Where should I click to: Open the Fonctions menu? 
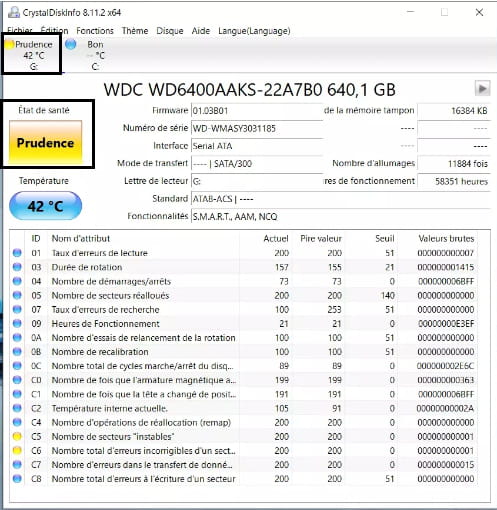click(x=95, y=31)
